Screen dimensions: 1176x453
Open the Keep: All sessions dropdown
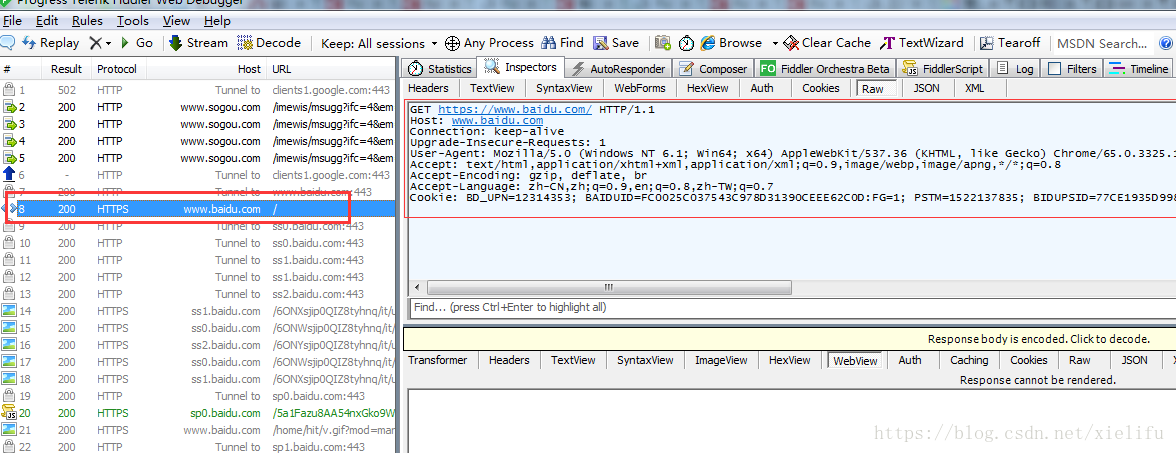pos(379,44)
